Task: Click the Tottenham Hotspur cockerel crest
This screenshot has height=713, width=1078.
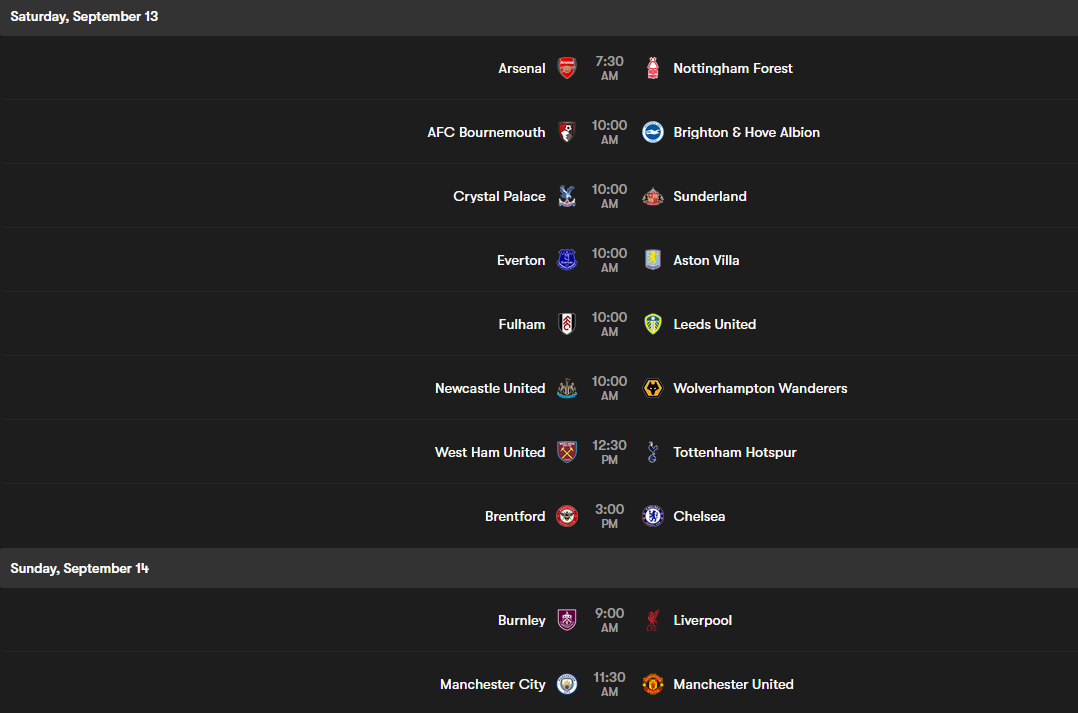Action: click(652, 452)
